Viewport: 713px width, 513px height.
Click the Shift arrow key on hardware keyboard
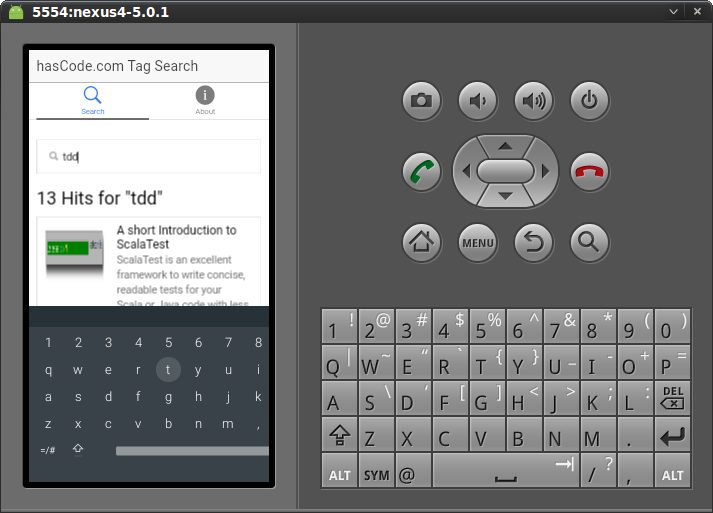point(339,434)
